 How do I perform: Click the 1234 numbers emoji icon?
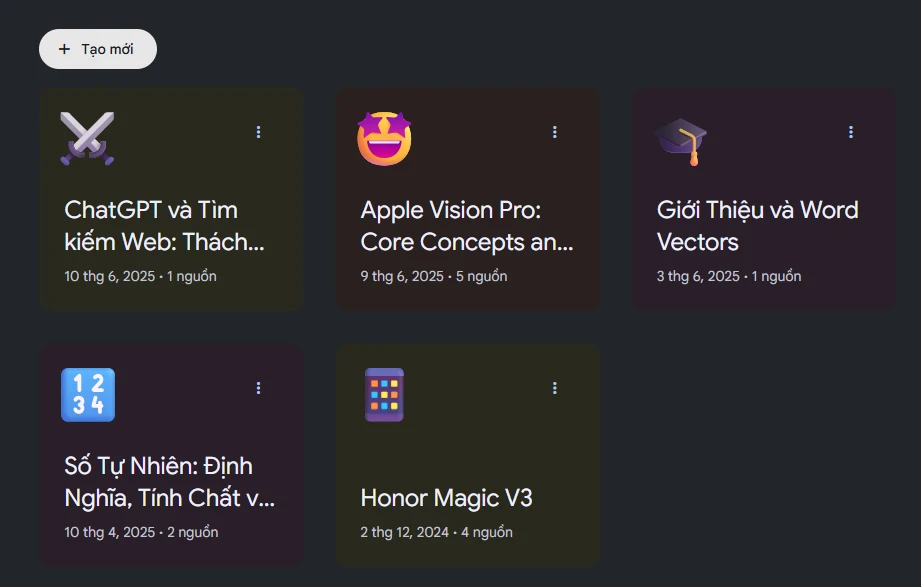tap(88, 395)
